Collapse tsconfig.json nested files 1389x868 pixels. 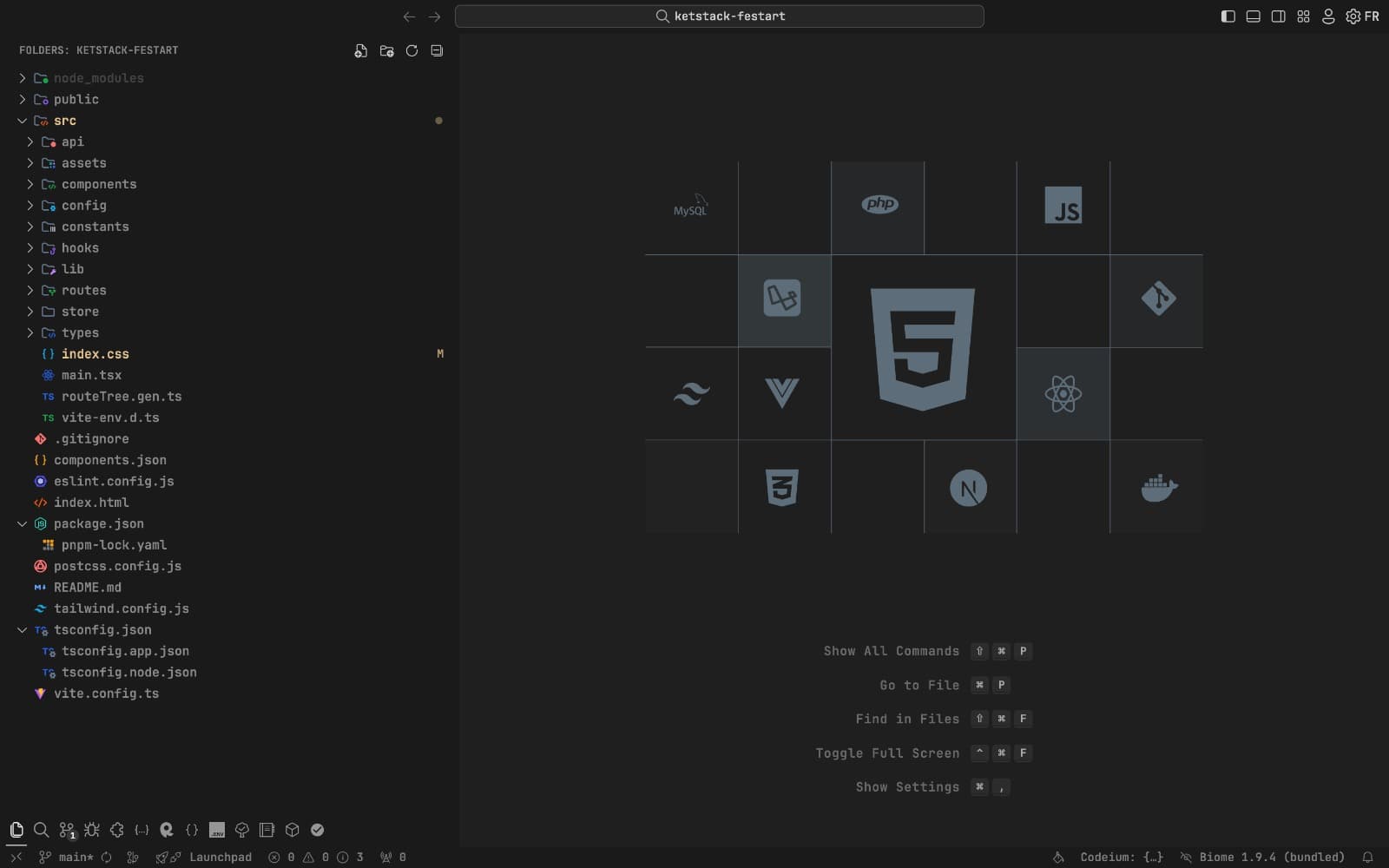[x=23, y=629]
